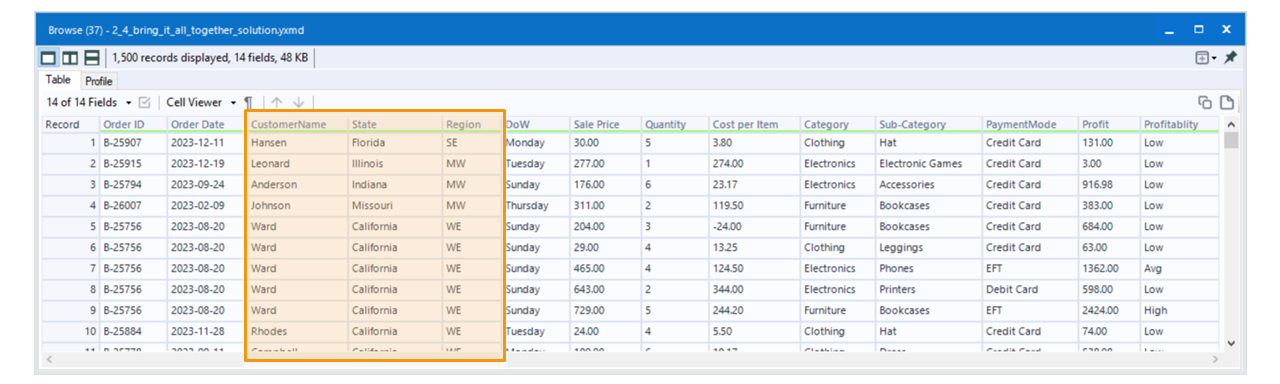
Task: Switch to stacked horizontal split layout
Action: coord(92,59)
